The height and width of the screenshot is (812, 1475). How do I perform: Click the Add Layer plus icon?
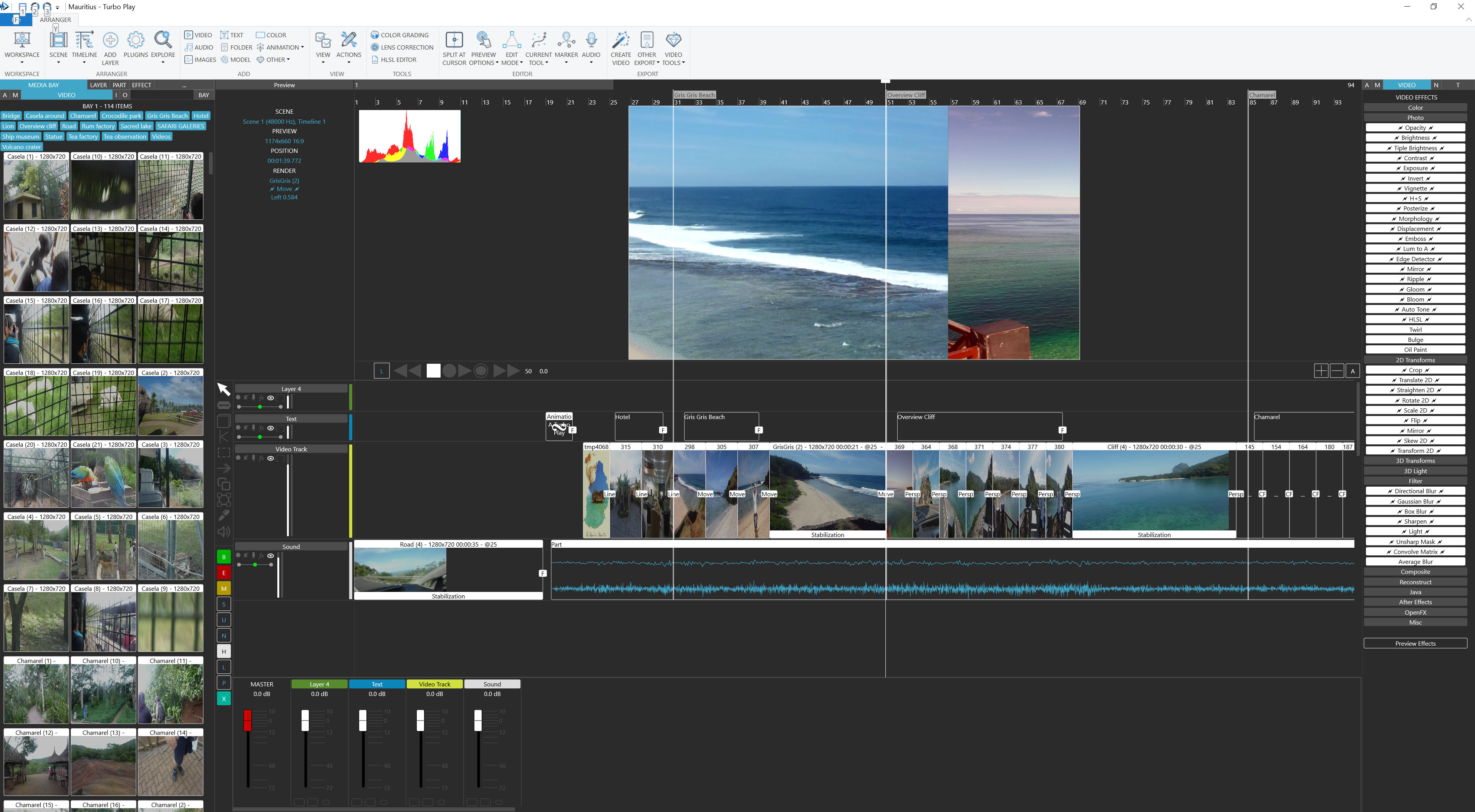tap(110, 40)
